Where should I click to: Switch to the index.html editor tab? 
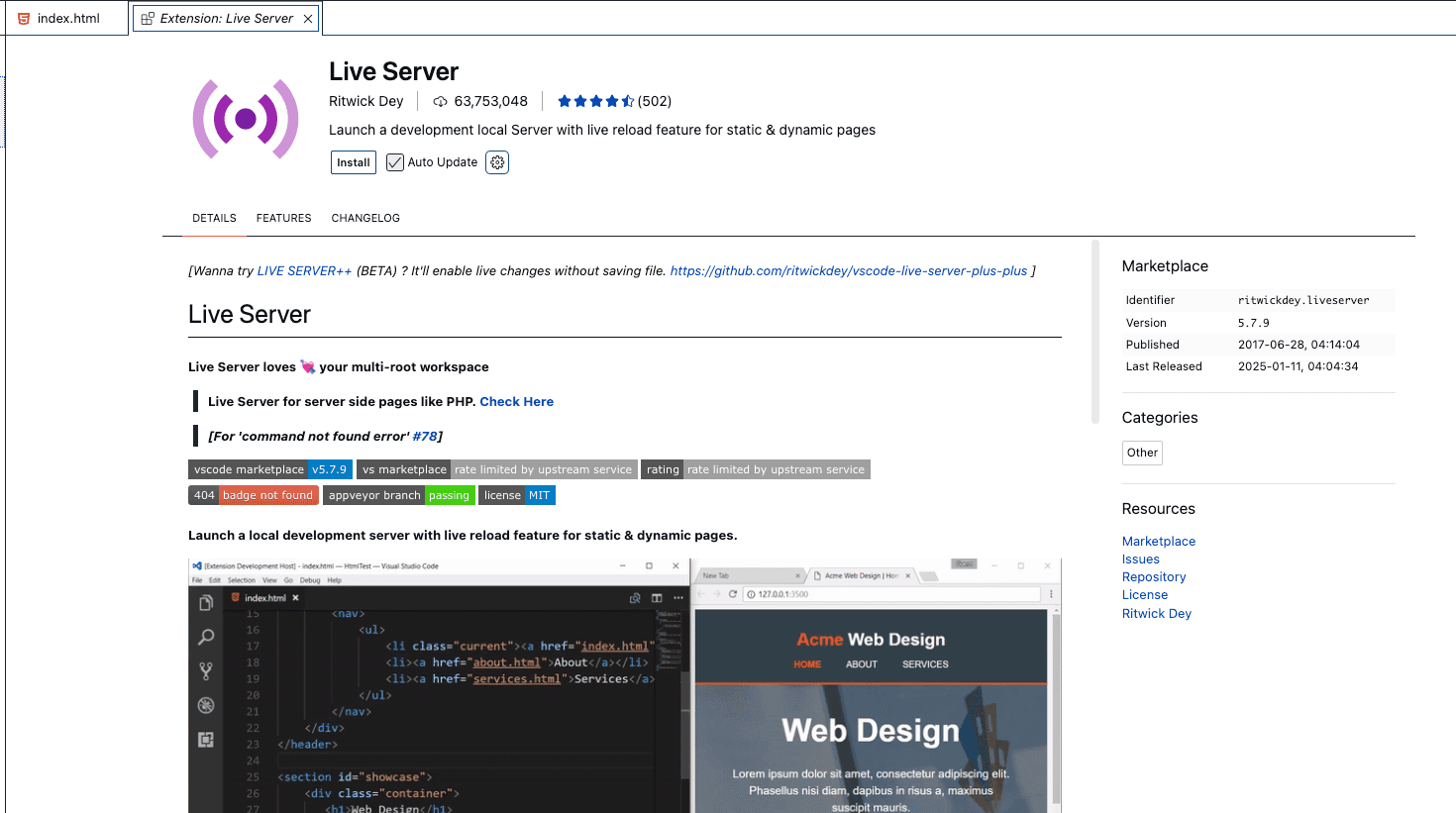pyautogui.click(x=65, y=18)
